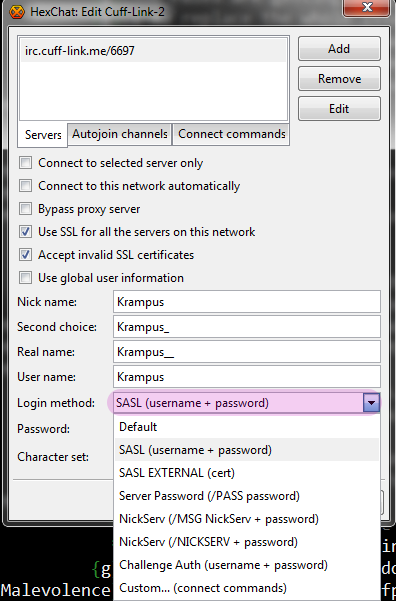Screen dimensions: 396x601
Task: Select NickServ (/NICKSERV + password) option
Action: 247,542
